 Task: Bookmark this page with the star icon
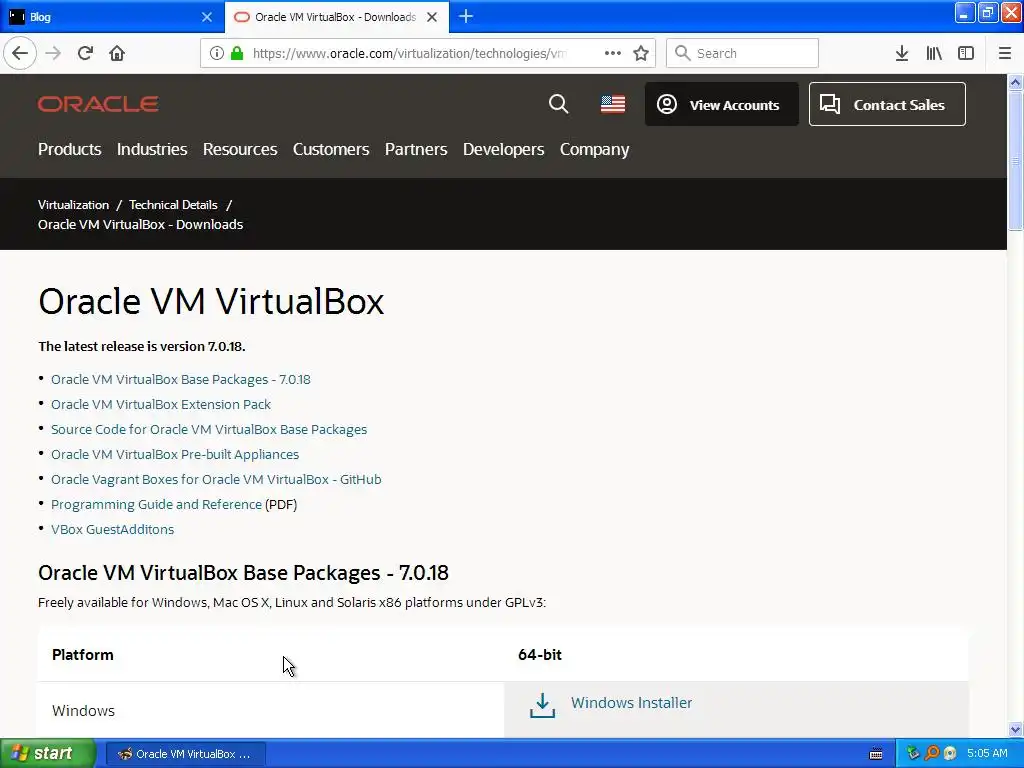pos(641,53)
